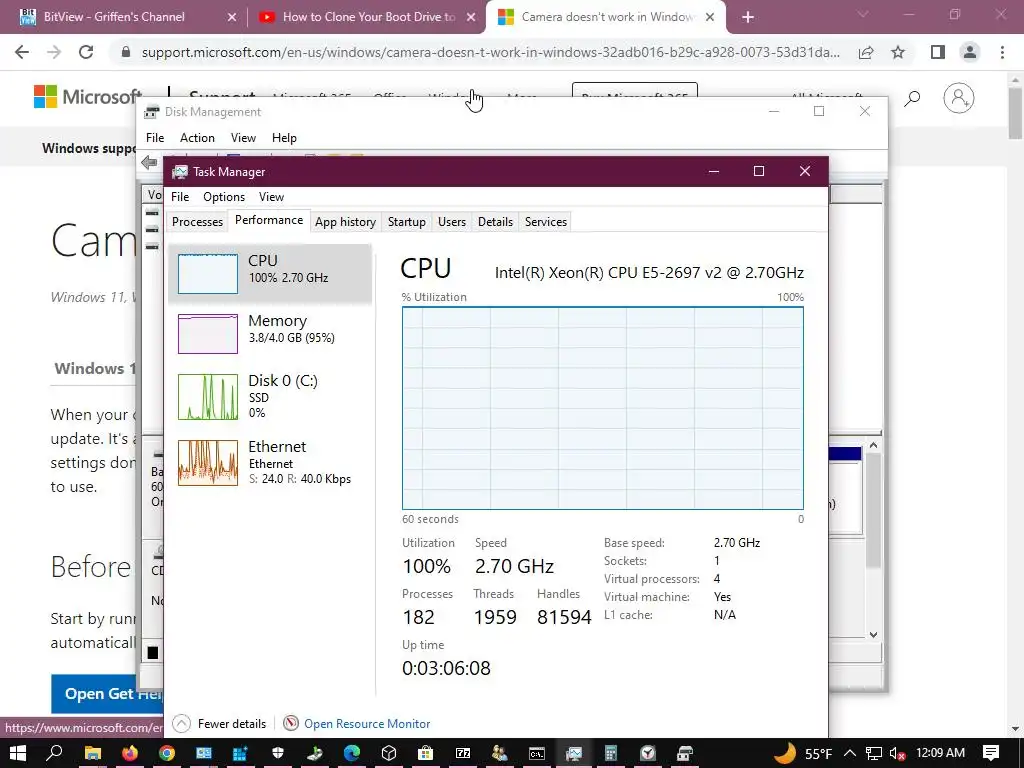Close the BitView browser tab
Image resolution: width=1024 pixels, height=768 pixels.
coord(232,17)
